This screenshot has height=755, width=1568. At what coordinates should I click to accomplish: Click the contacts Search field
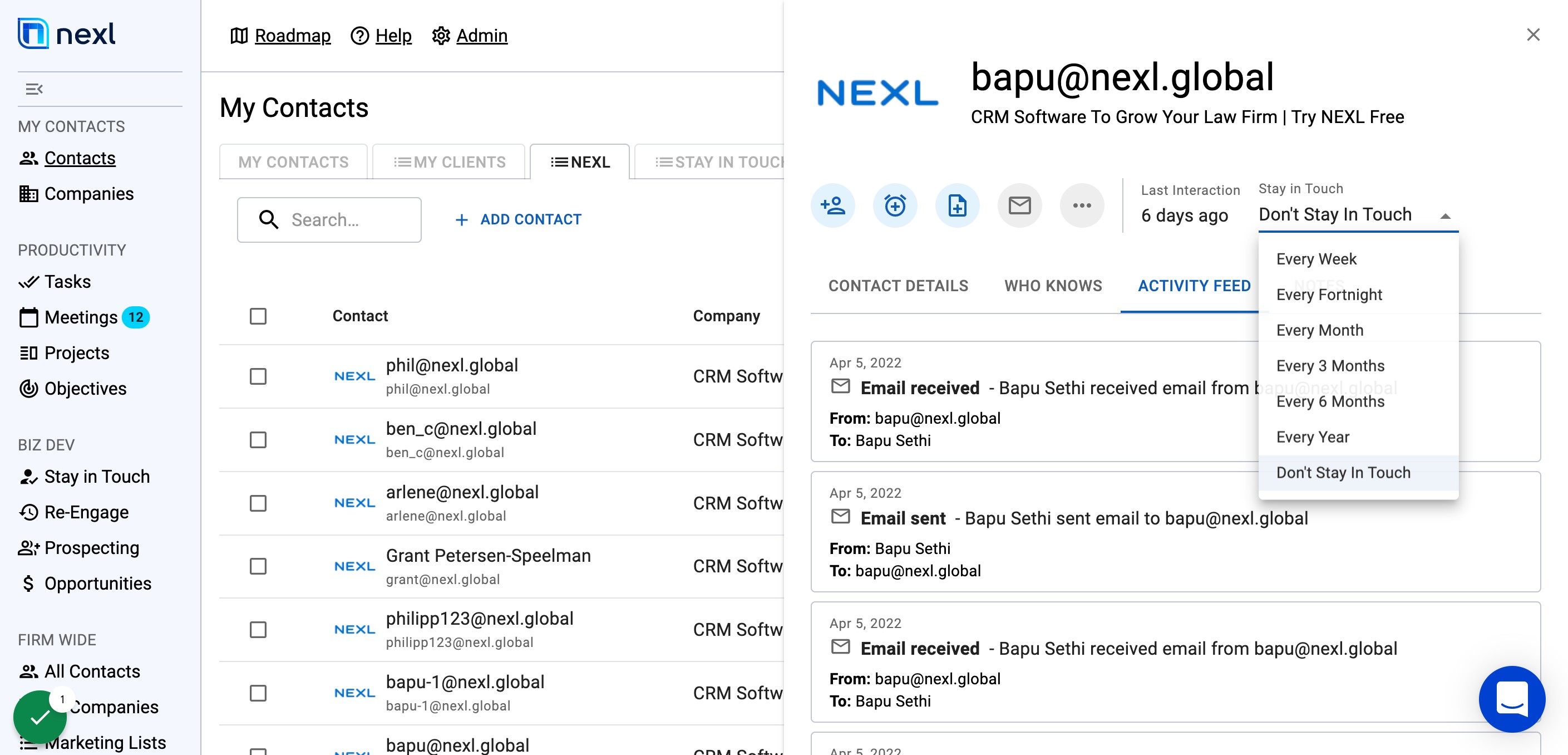329,220
